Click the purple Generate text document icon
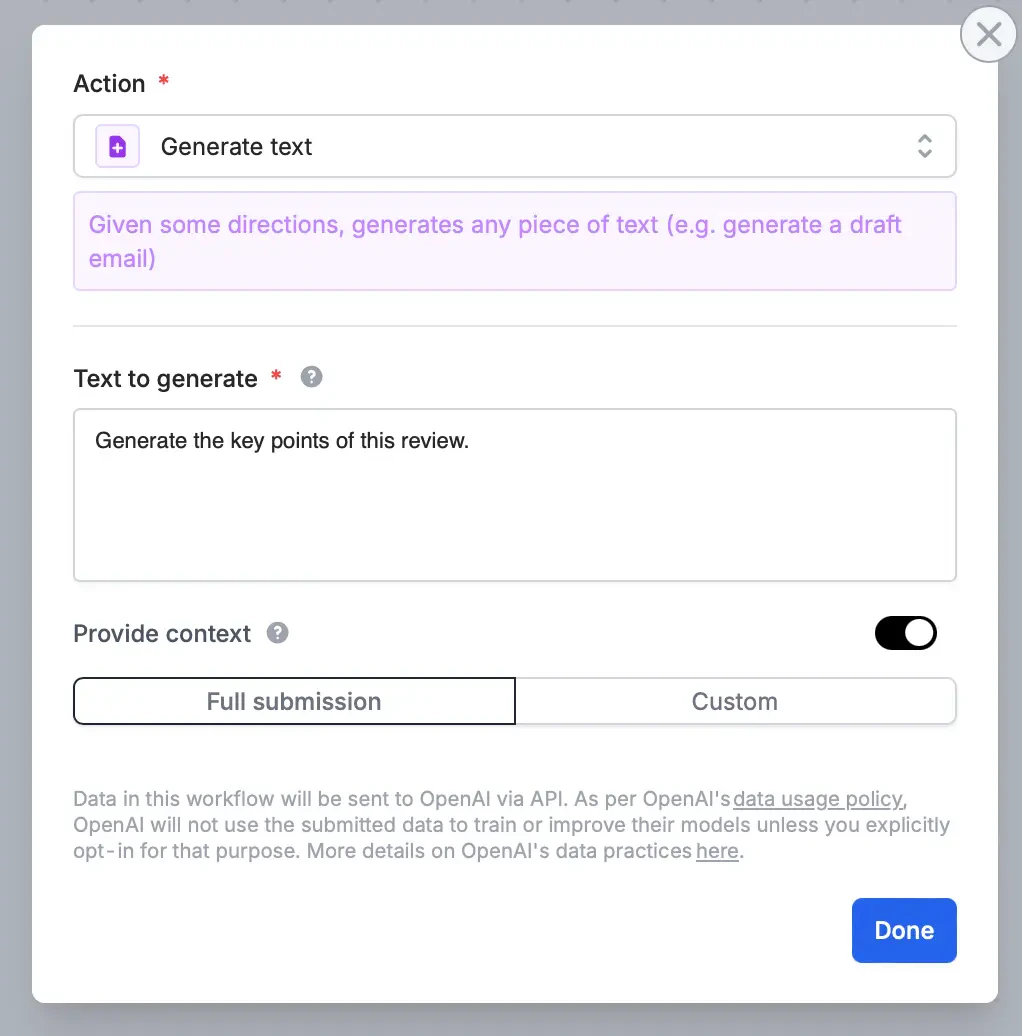The image size is (1022, 1036). point(117,146)
